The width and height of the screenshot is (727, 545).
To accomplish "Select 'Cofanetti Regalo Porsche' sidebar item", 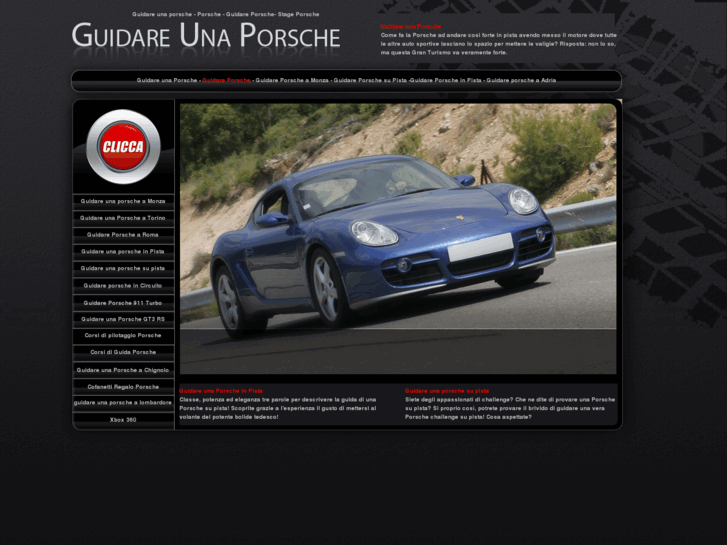I will tap(123, 387).
